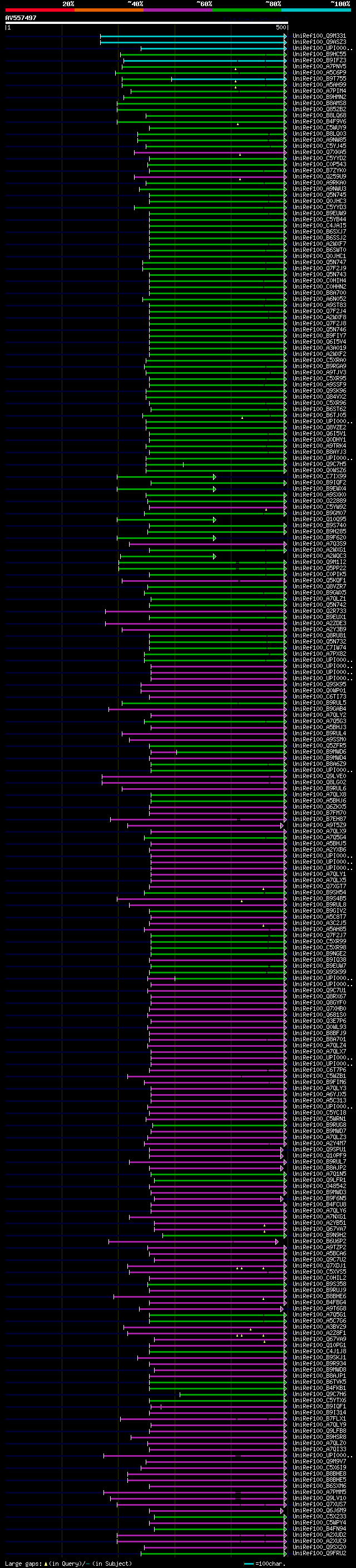Click the short green bar for C7IX99

point(166,477)
